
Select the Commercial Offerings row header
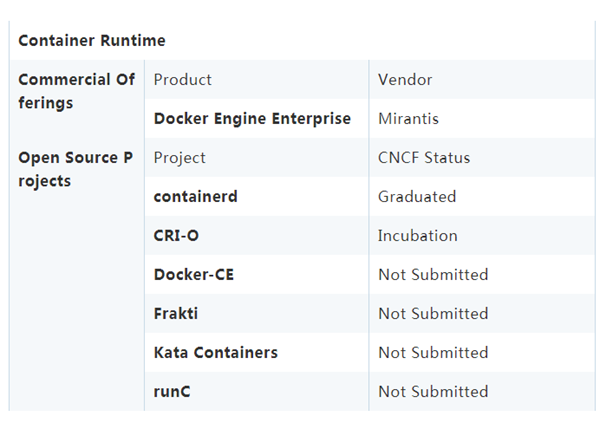(76, 91)
